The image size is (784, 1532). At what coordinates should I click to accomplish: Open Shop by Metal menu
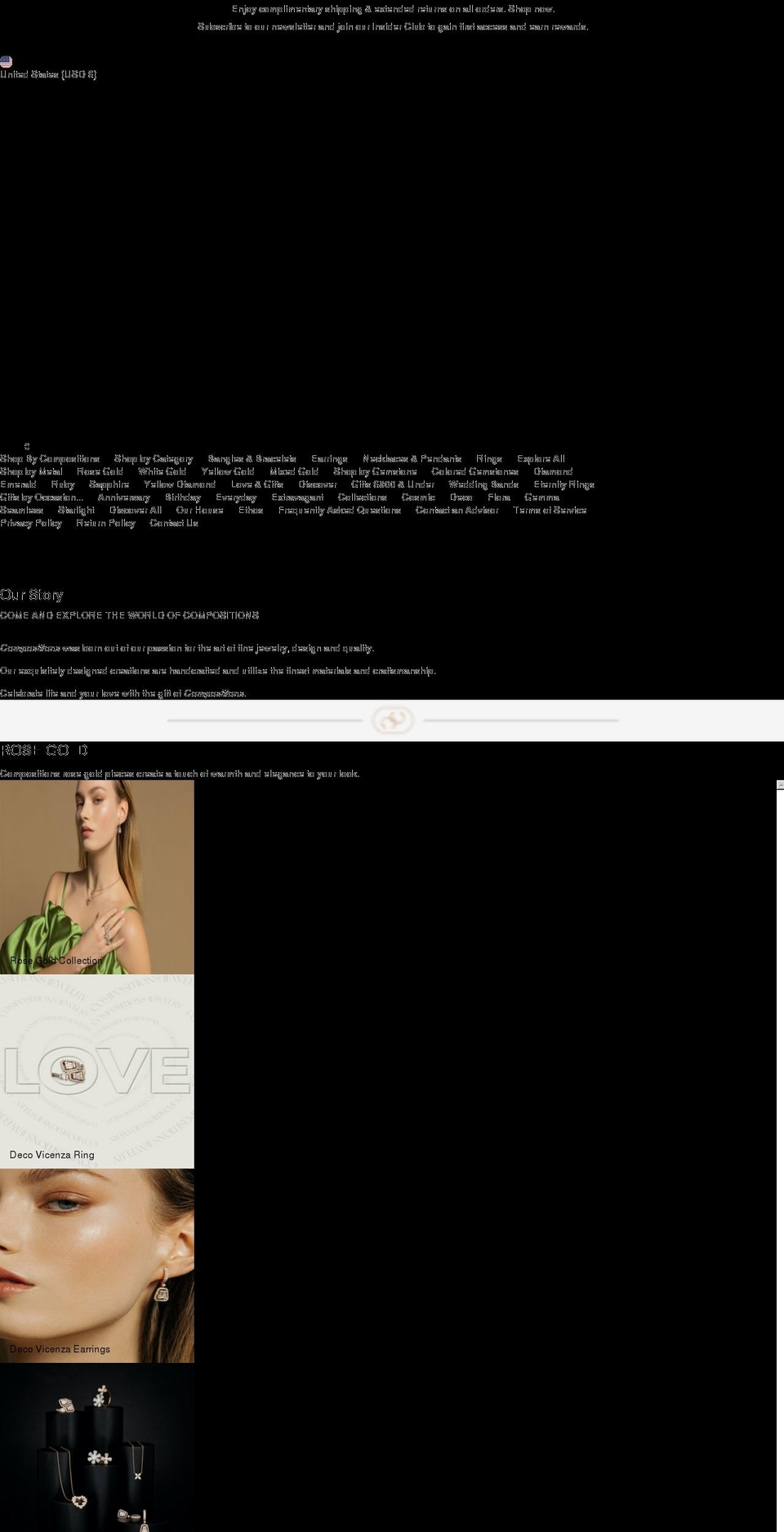[31, 471]
